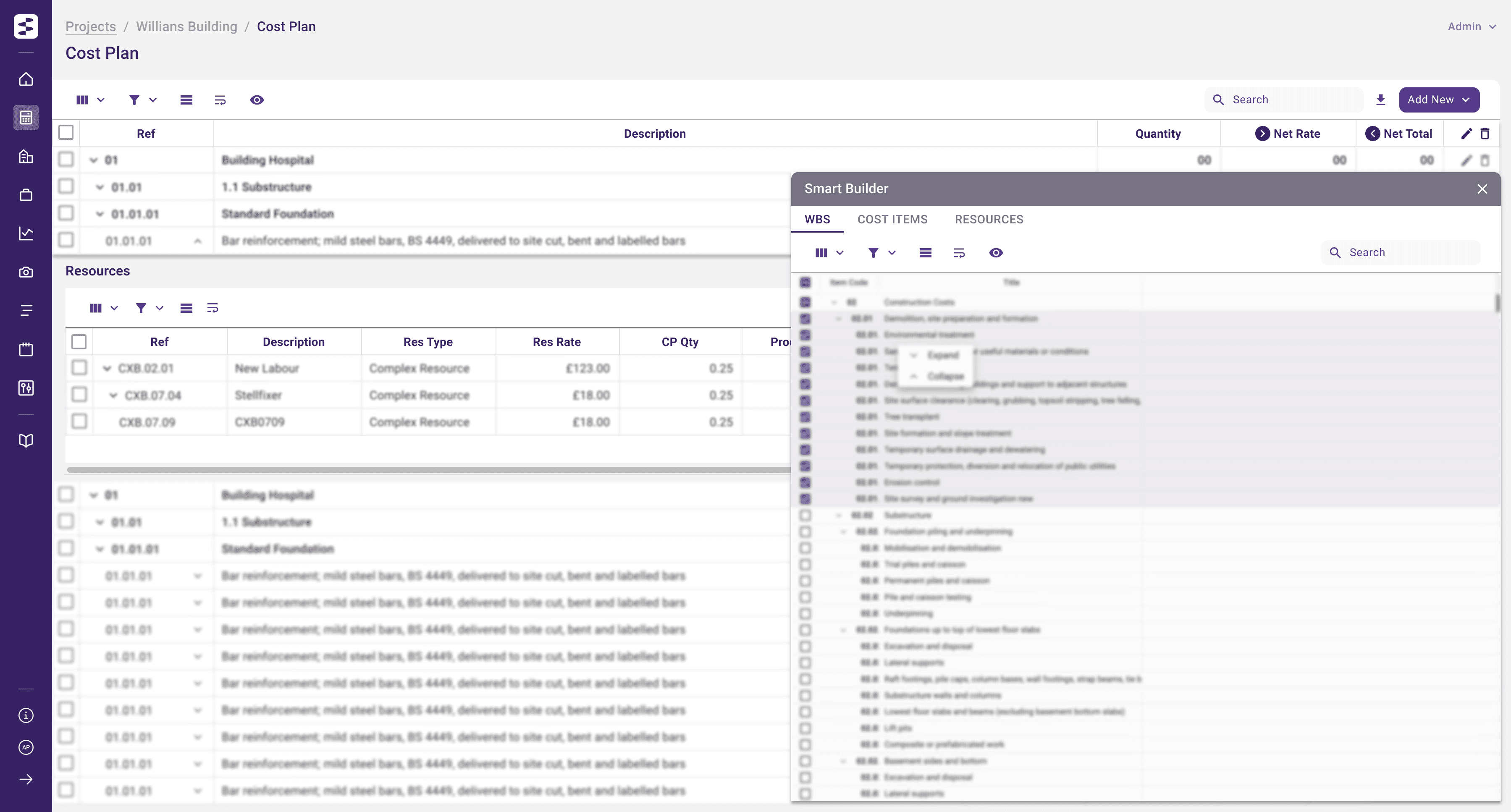Click the pencil edit icon in table header
The height and width of the screenshot is (812, 1511).
point(1466,134)
